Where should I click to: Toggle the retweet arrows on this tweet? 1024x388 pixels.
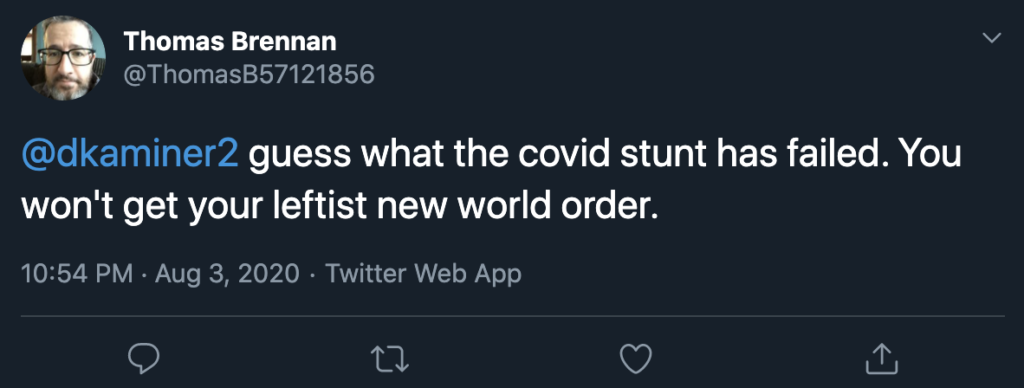click(x=389, y=359)
